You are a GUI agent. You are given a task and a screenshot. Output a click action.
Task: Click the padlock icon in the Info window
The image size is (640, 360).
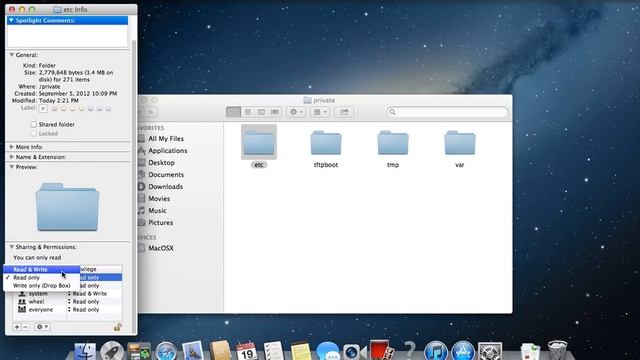118,327
